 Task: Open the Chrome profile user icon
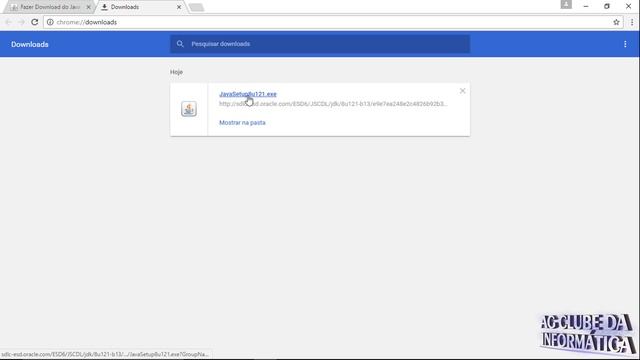(566, 4)
